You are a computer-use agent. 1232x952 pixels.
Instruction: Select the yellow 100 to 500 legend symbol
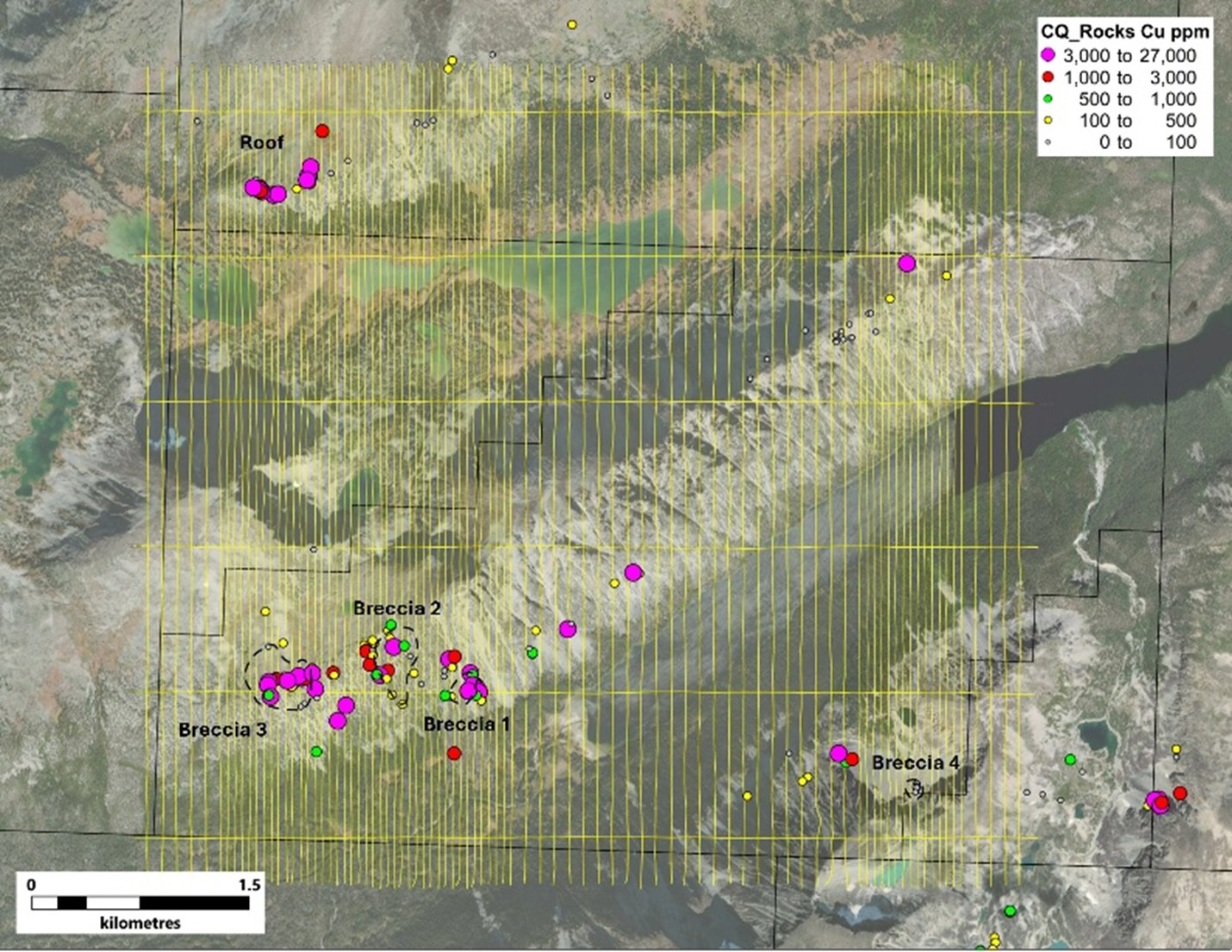click(1046, 121)
